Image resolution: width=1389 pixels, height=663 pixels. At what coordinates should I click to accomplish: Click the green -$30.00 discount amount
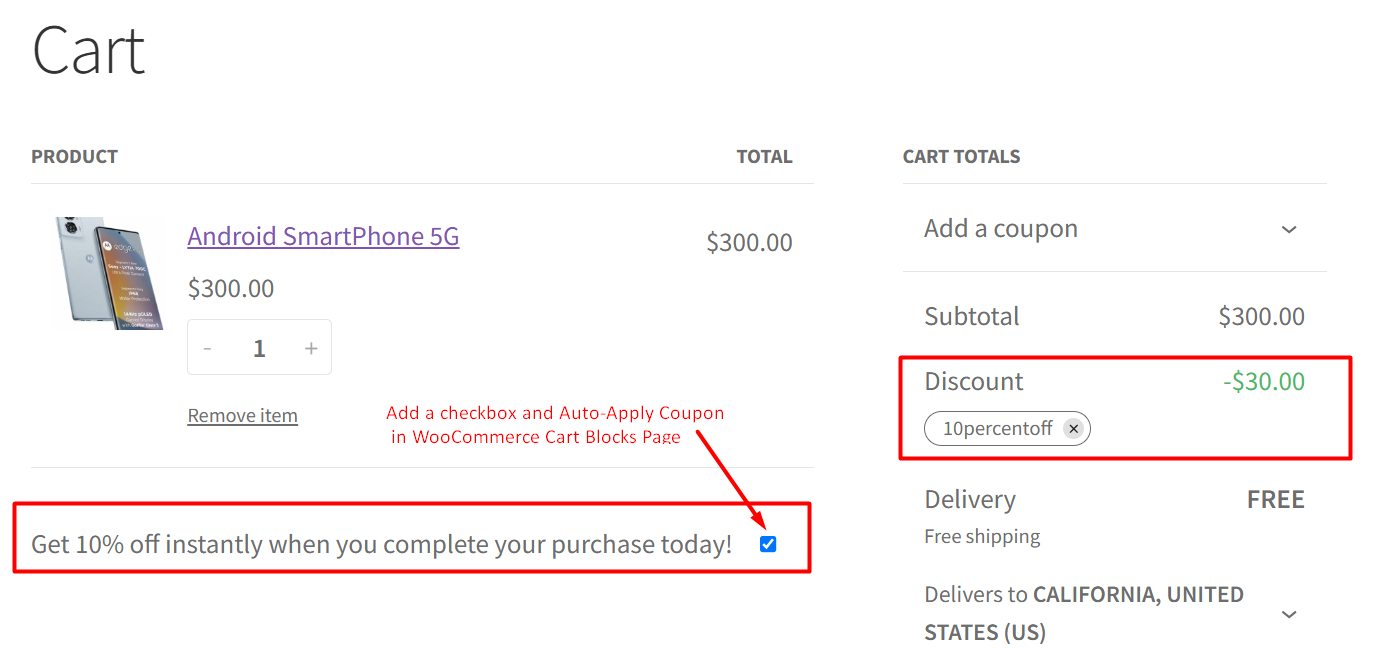[1263, 381]
